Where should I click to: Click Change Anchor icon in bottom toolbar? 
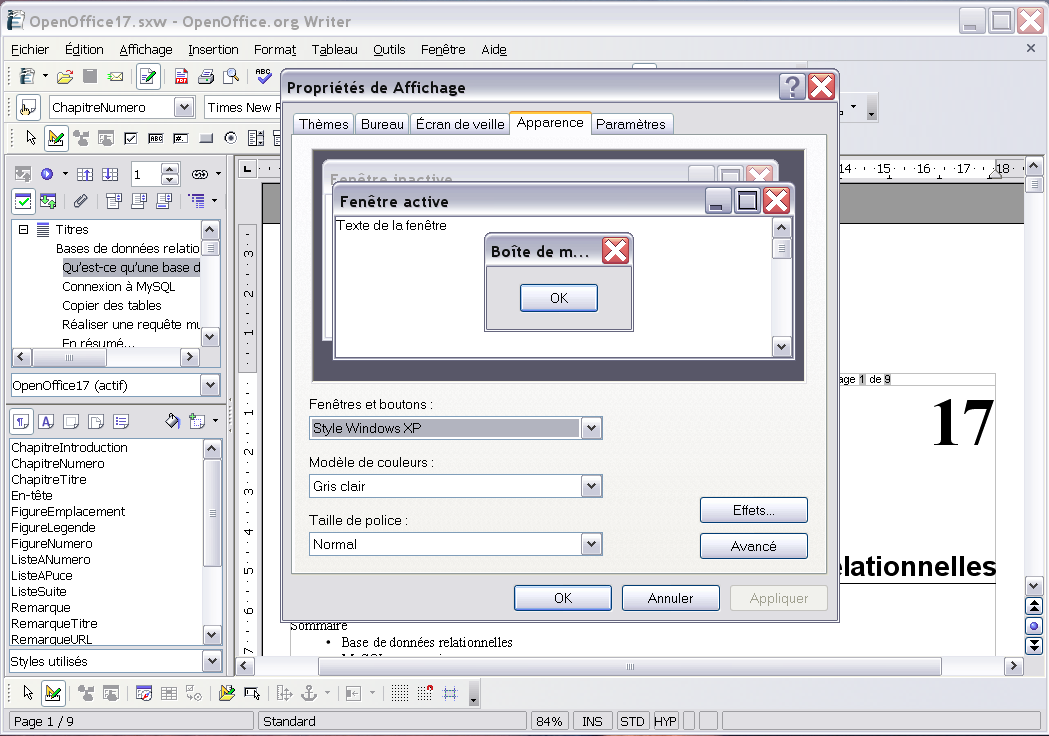click(308, 693)
